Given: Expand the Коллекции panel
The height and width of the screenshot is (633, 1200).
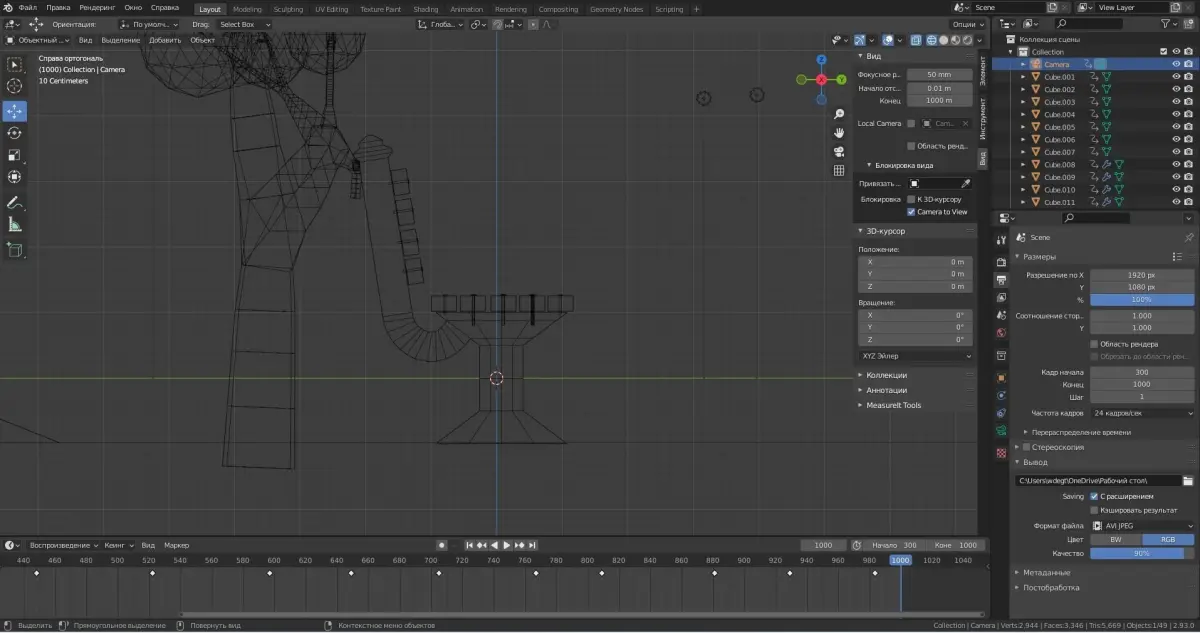Looking at the screenshot, I should (861, 375).
